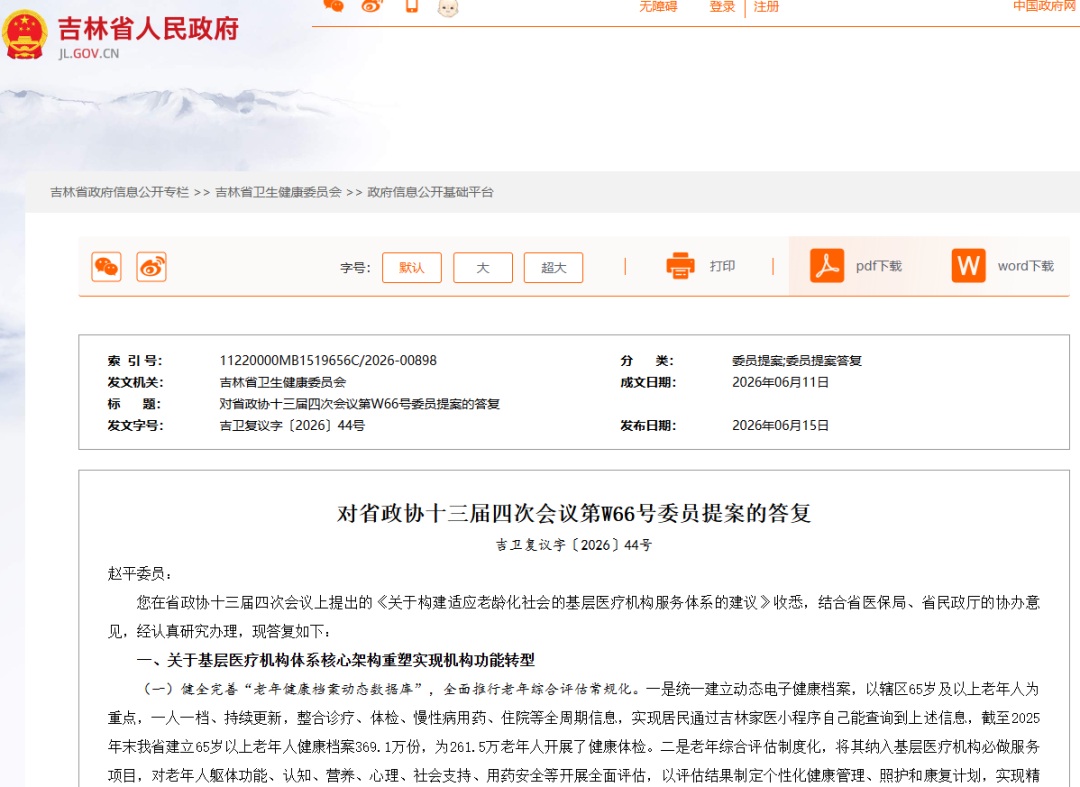Click word下载 download link

[x=1026, y=266]
